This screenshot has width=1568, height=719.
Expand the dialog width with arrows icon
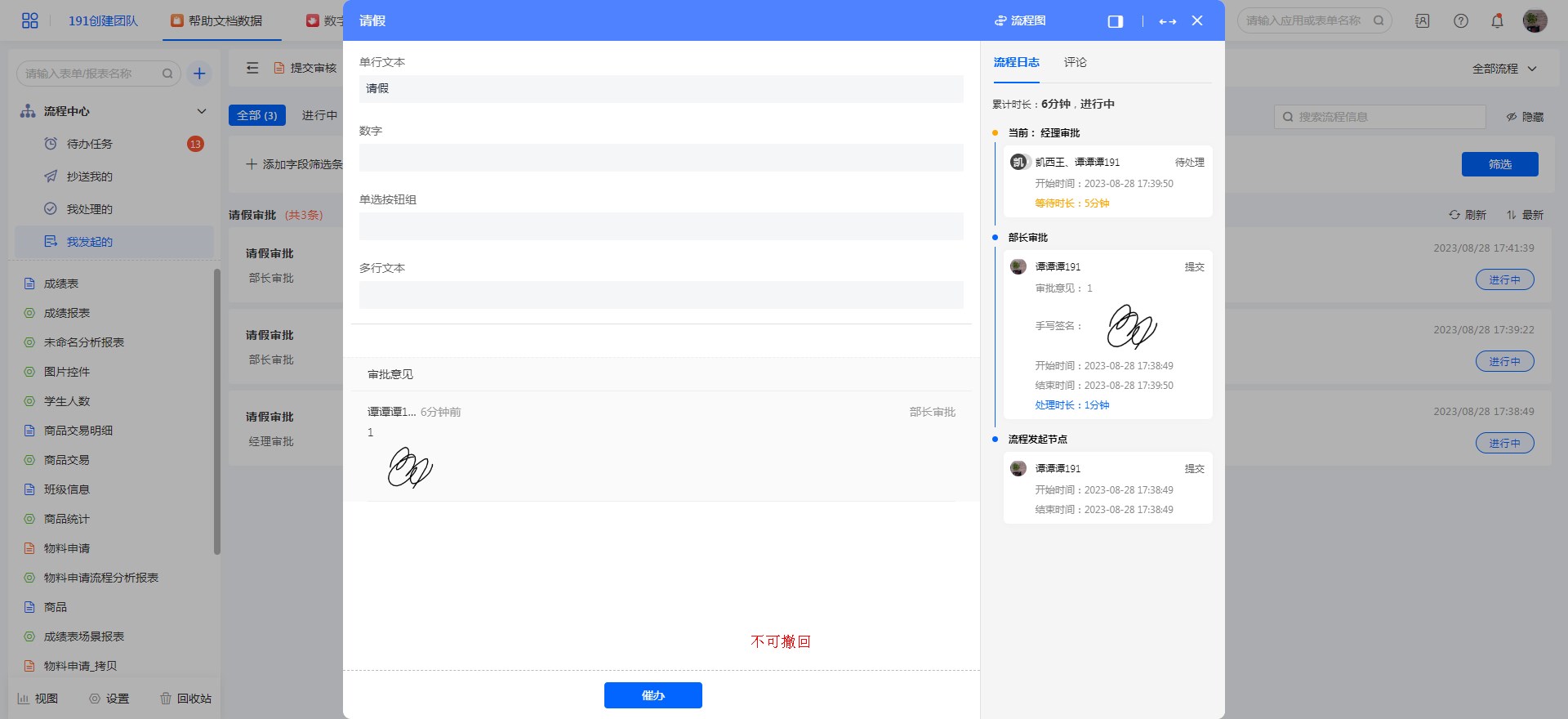[1167, 21]
